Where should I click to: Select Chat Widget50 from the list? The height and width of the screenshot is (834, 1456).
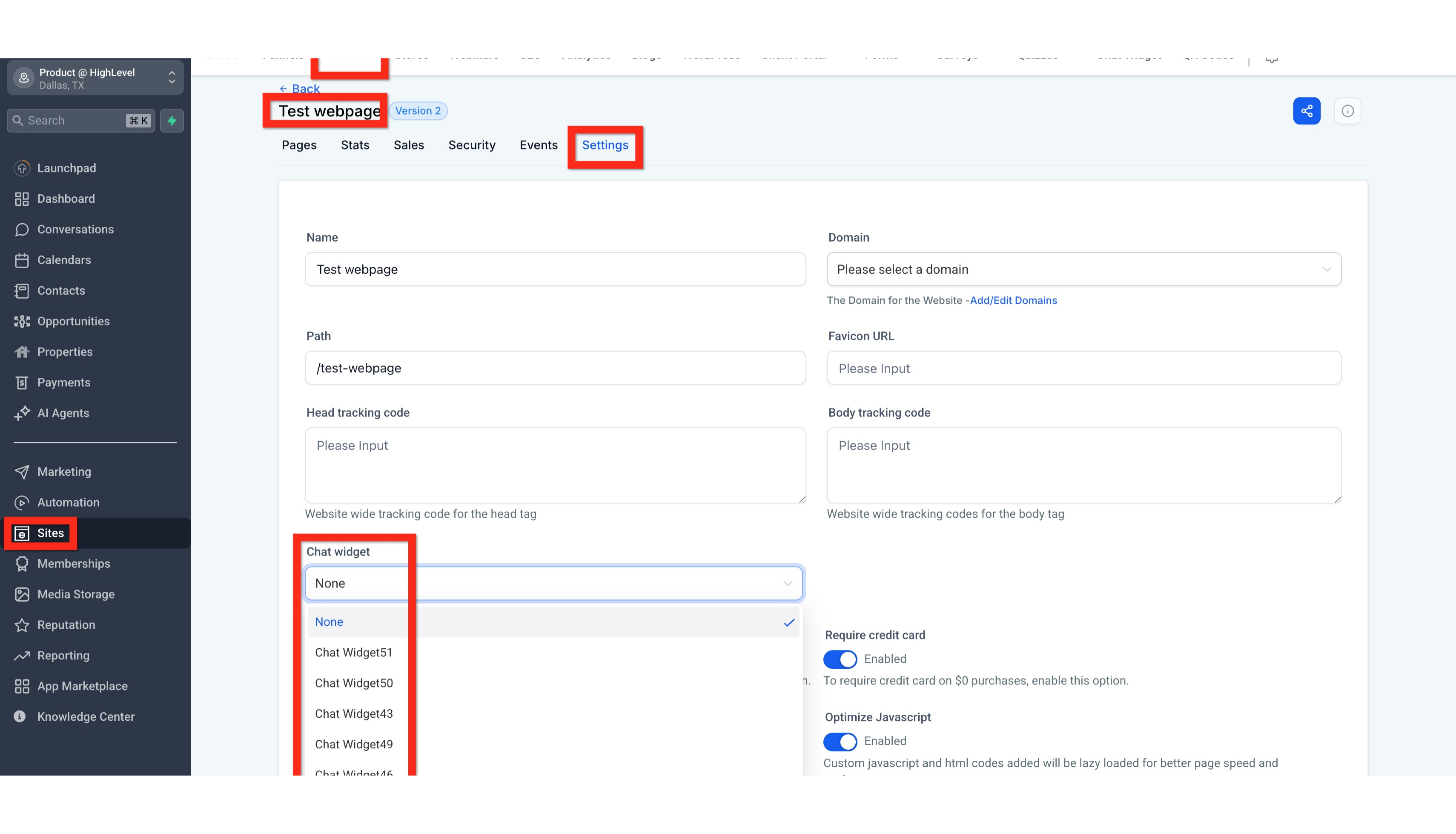click(354, 683)
